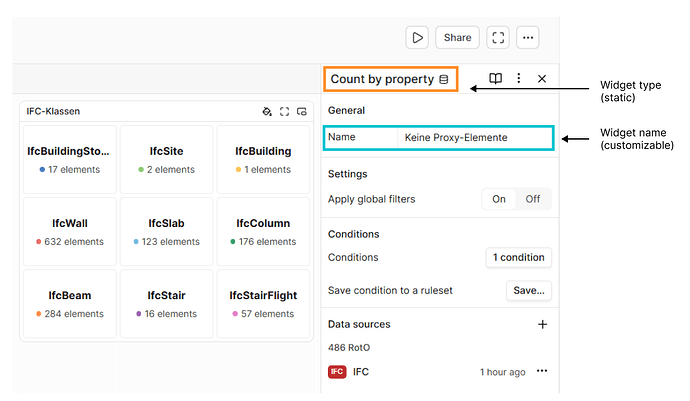
Task: Turn Apply global filters On
Action: click(499, 199)
